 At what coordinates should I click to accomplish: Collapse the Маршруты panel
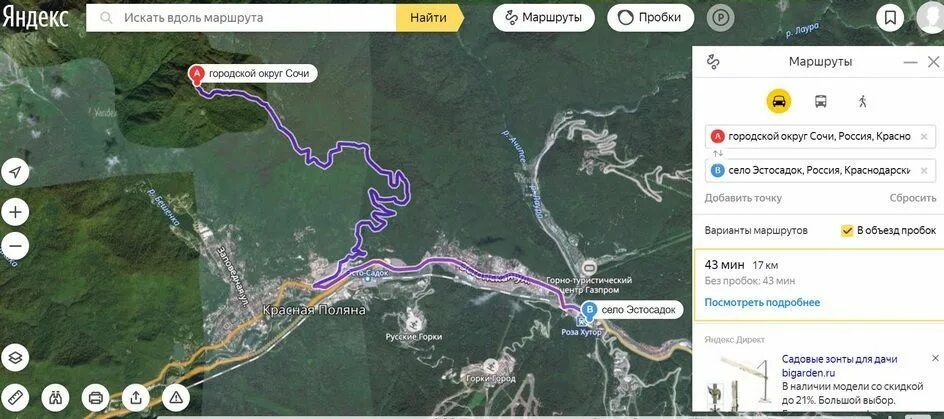(x=910, y=62)
